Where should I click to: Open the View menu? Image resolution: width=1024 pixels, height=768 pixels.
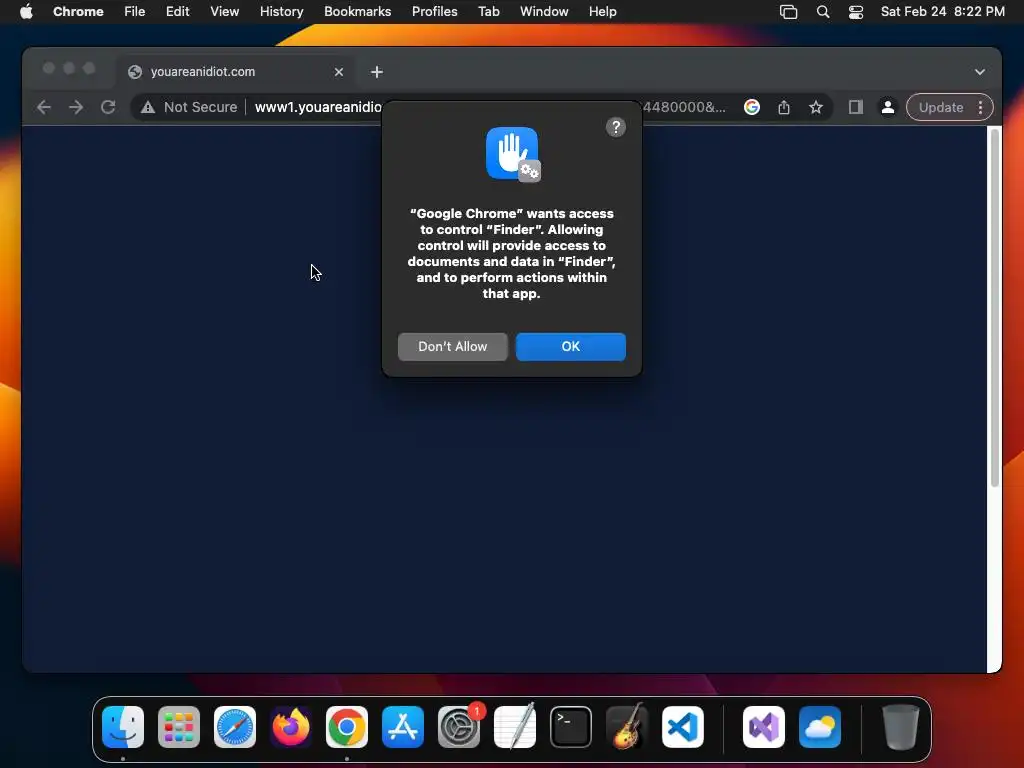pos(224,12)
